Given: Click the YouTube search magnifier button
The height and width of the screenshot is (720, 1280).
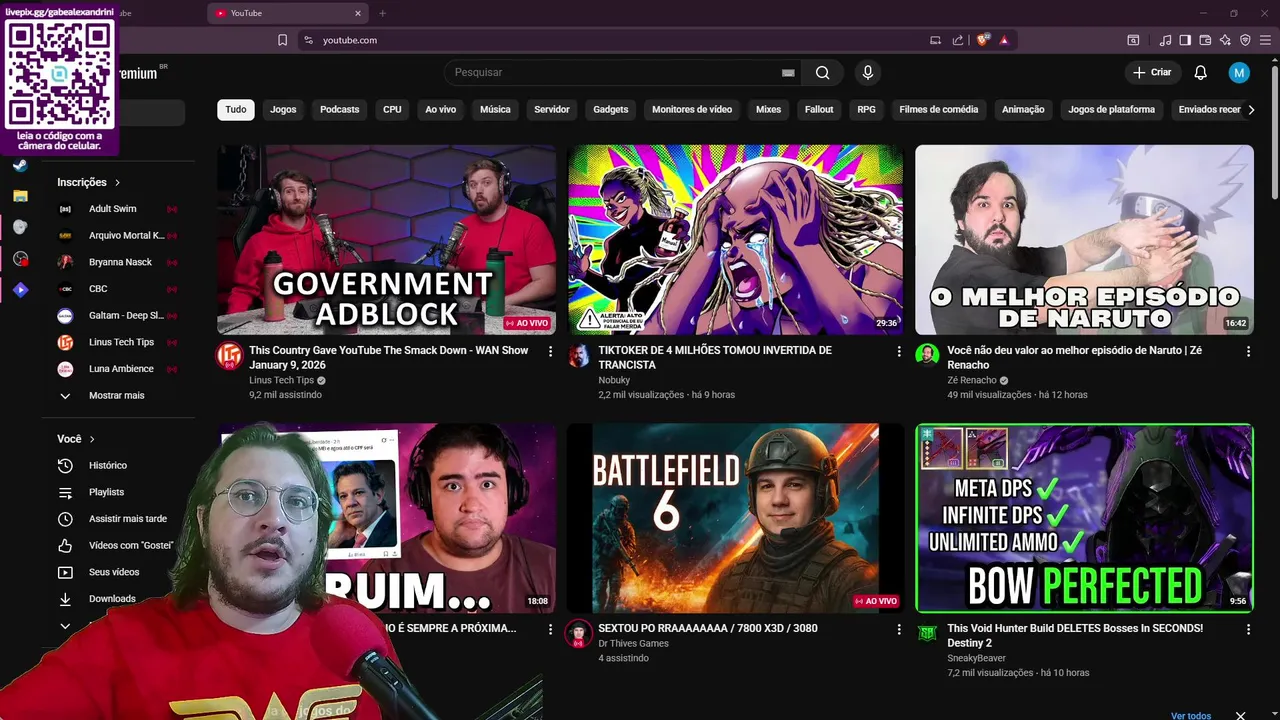Looking at the screenshot, I should [822, 72].
